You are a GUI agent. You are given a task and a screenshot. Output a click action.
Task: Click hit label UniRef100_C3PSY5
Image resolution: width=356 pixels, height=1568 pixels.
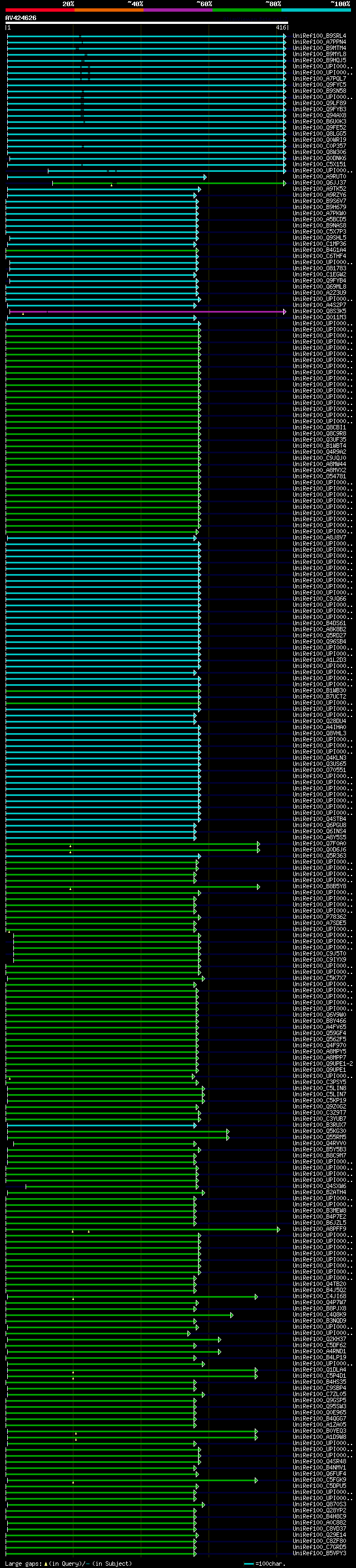coord(319,1082)
